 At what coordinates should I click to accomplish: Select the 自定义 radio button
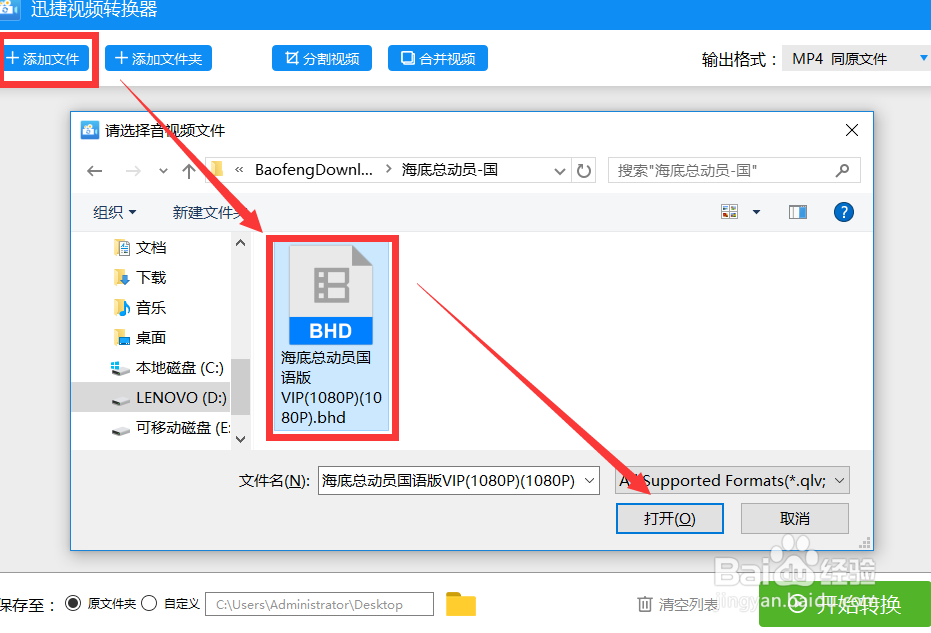tap(150, 603)
